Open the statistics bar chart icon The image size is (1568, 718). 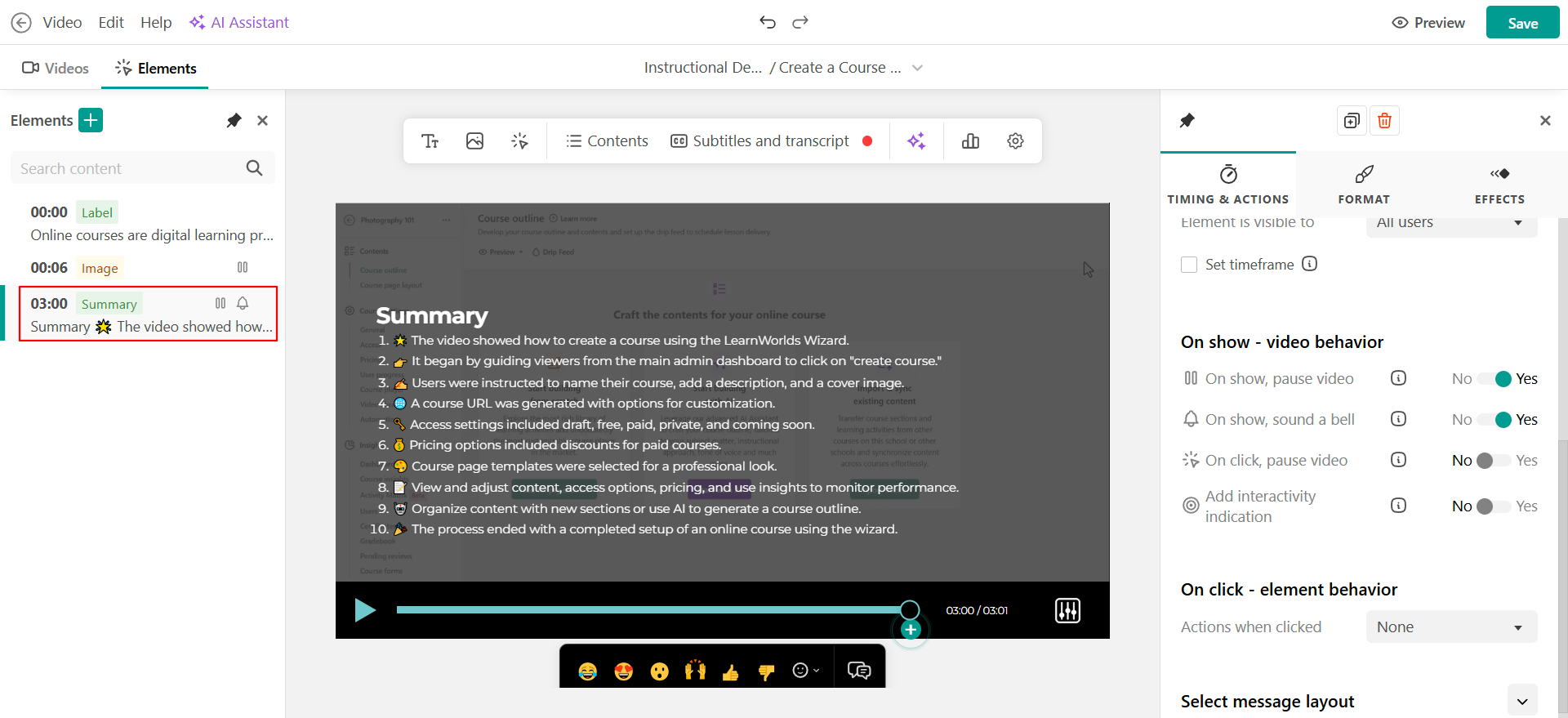[970, 141]
